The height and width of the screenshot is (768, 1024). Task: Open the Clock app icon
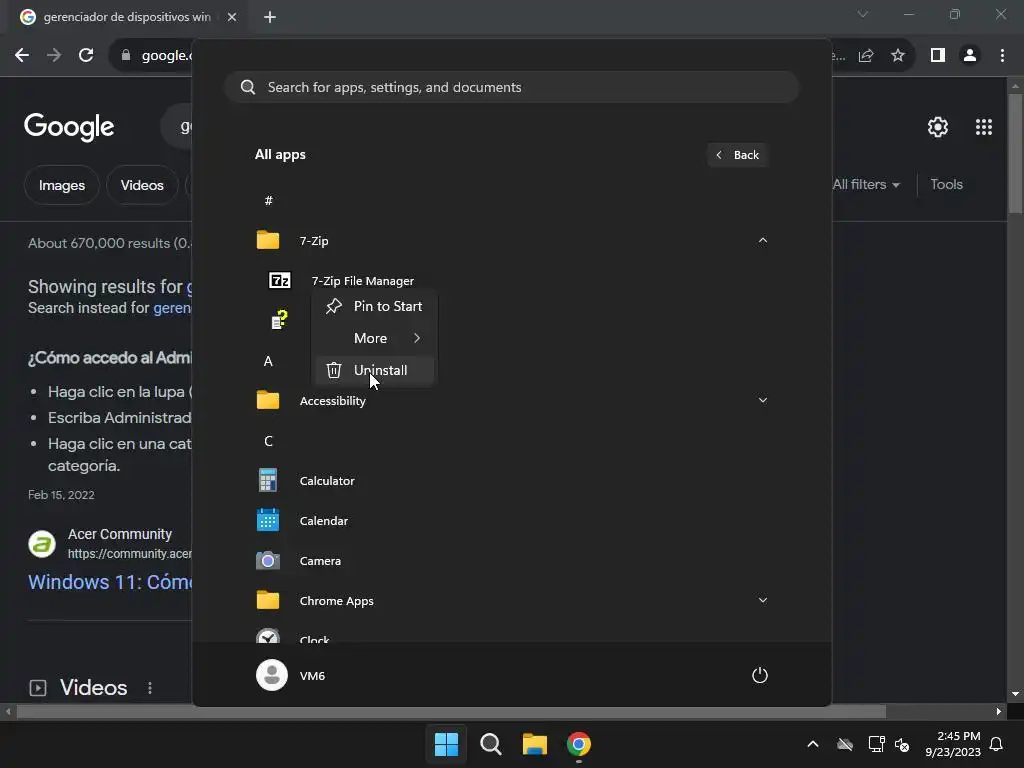[268, 635]
